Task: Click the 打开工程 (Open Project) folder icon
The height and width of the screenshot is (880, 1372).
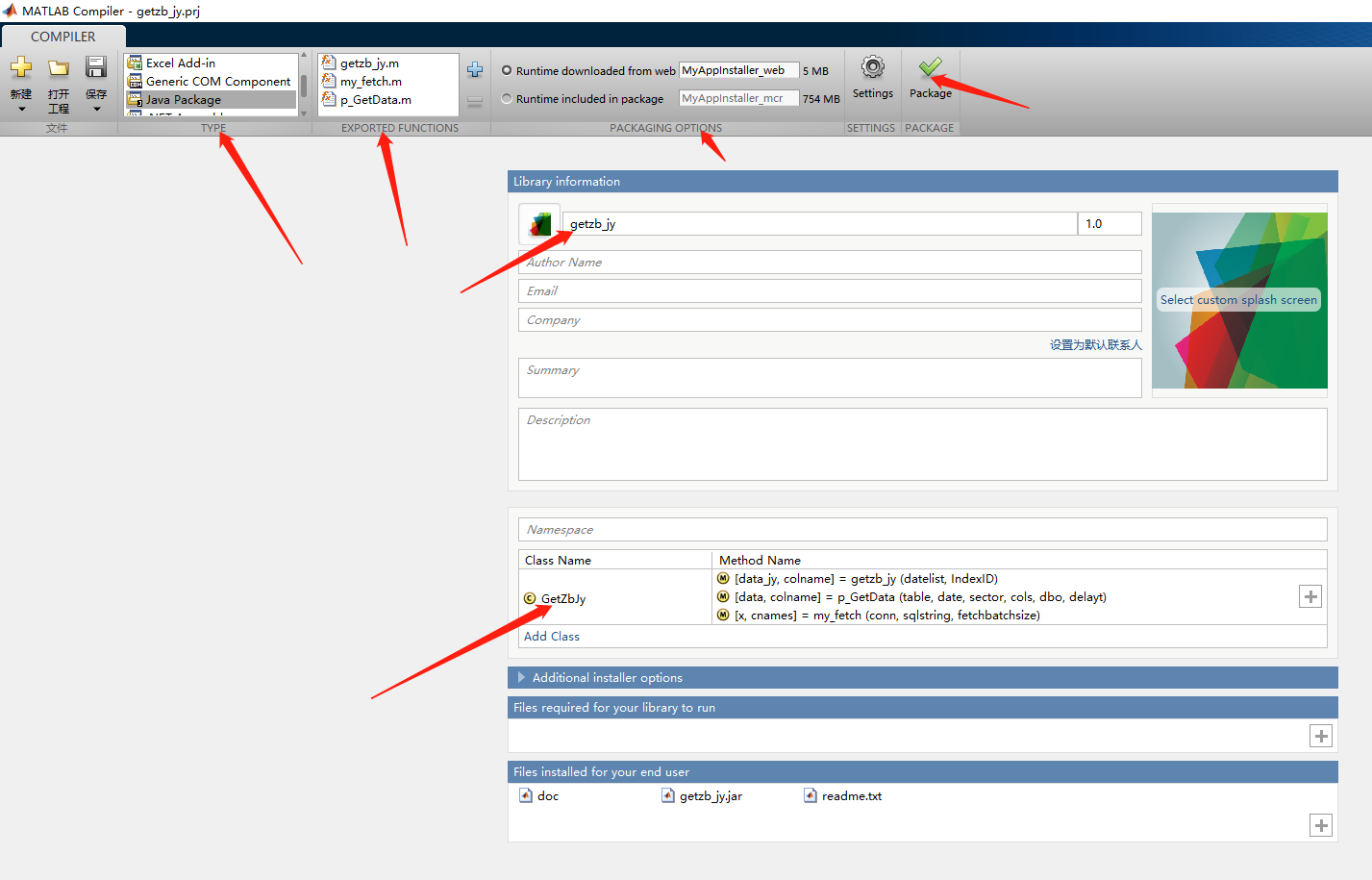Action: [58, 66]
